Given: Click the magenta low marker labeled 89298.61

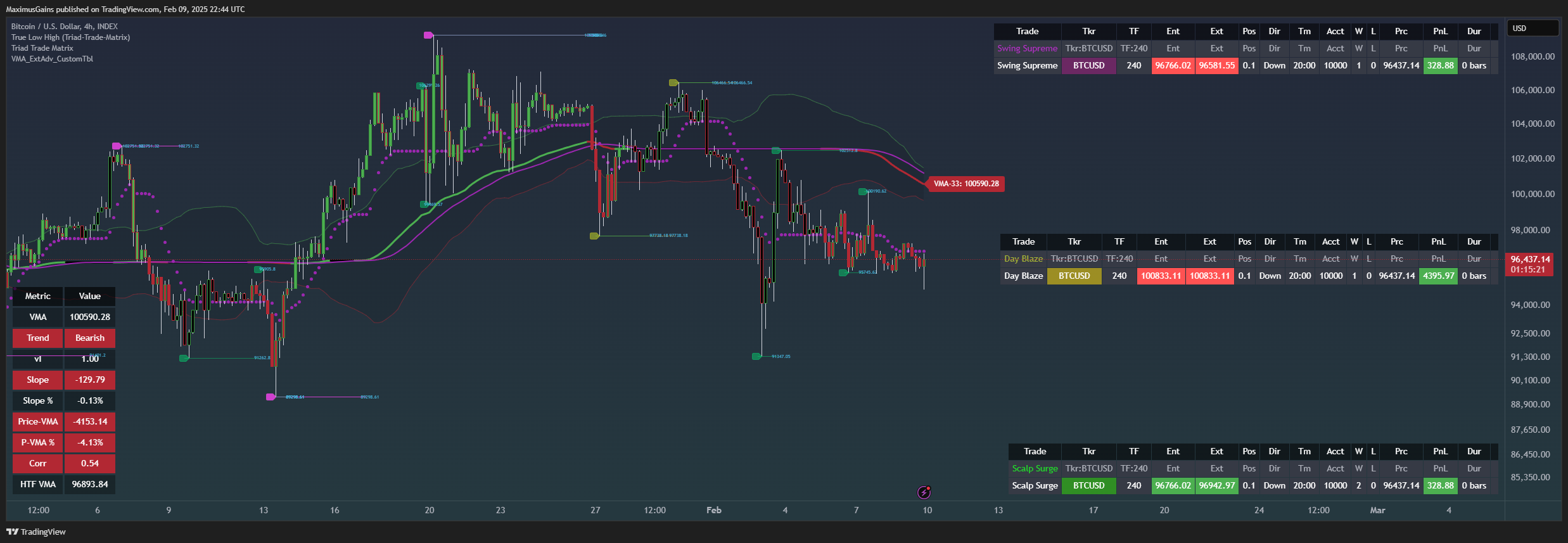Looking at the screenshot, I should [x=271, y=397].
